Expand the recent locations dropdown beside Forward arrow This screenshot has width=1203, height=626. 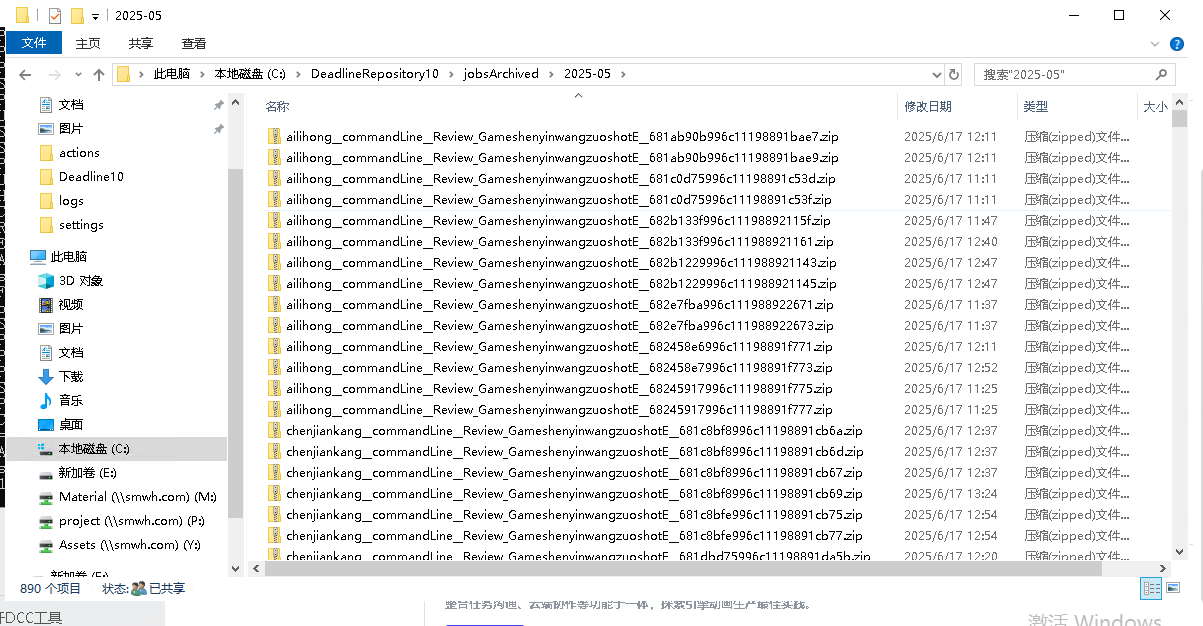point(77,75)
